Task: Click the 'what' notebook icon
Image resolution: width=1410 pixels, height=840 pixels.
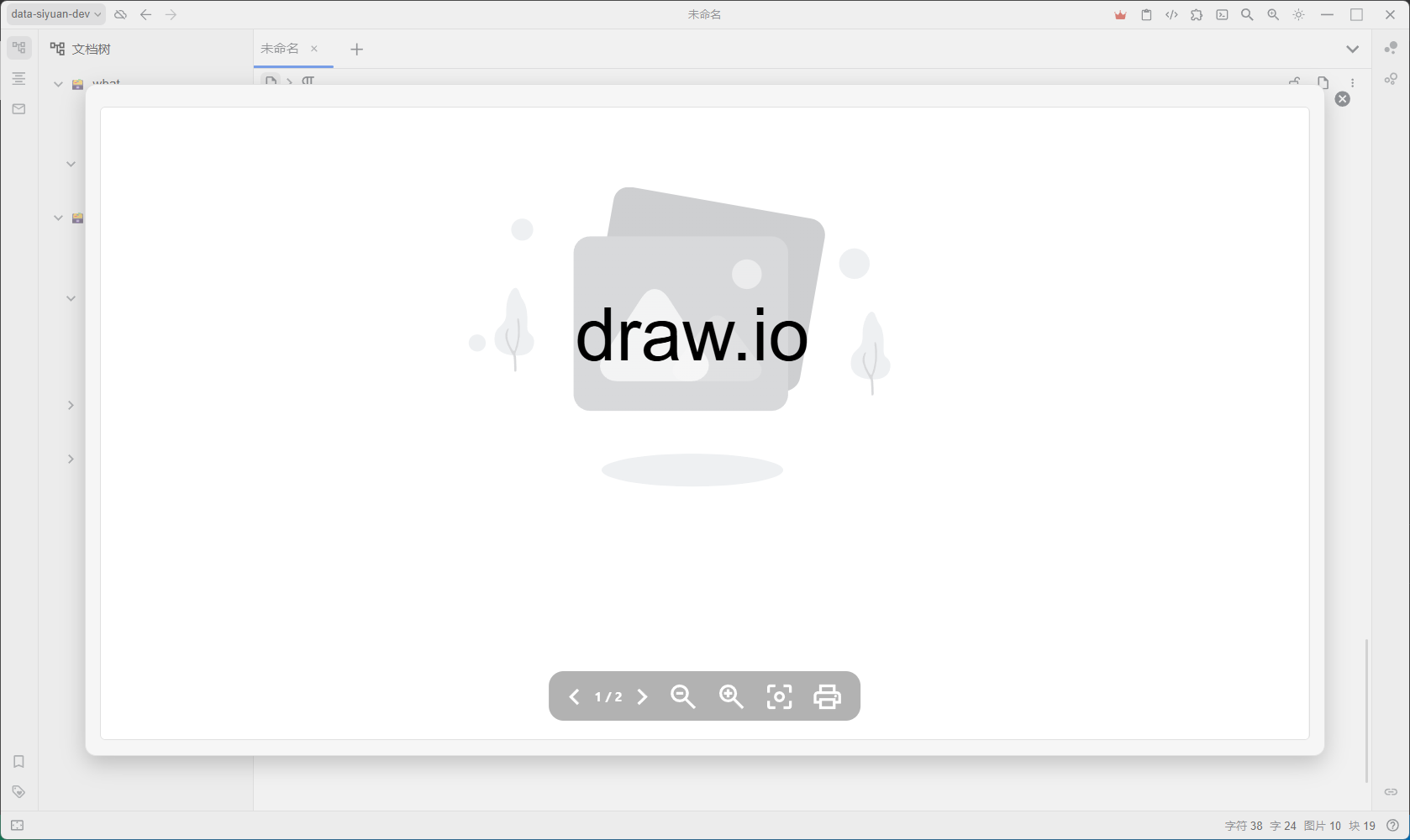Action: point(77,83)
